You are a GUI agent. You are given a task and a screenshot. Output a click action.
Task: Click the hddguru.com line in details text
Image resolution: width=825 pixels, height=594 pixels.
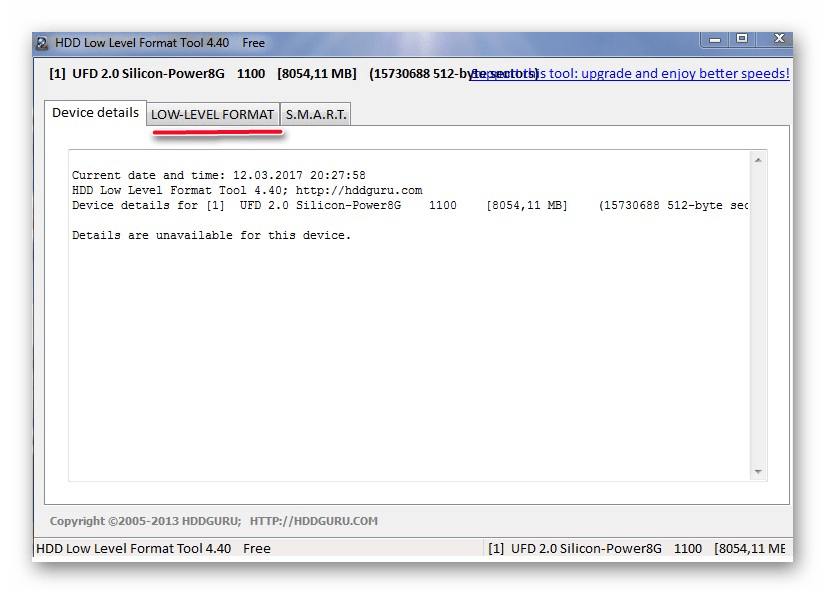pos(247,190)
